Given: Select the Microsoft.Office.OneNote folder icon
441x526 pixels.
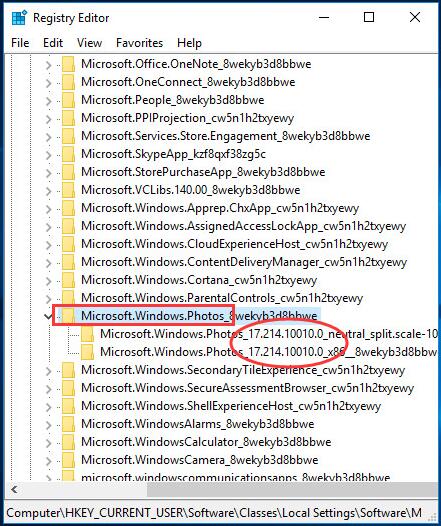Looking at the screenshot, I should [x=68, y=64].
